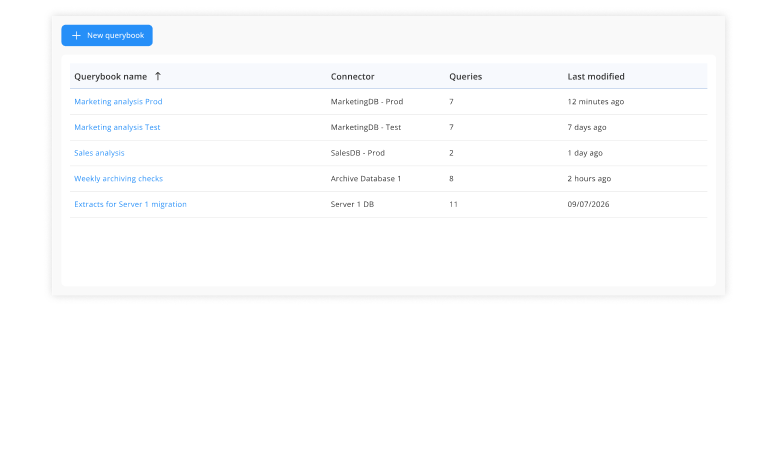Image resolution: width=776 pixels, height=470 pixels.
Task: Click the New querybook button
Action: coord(107,36)
